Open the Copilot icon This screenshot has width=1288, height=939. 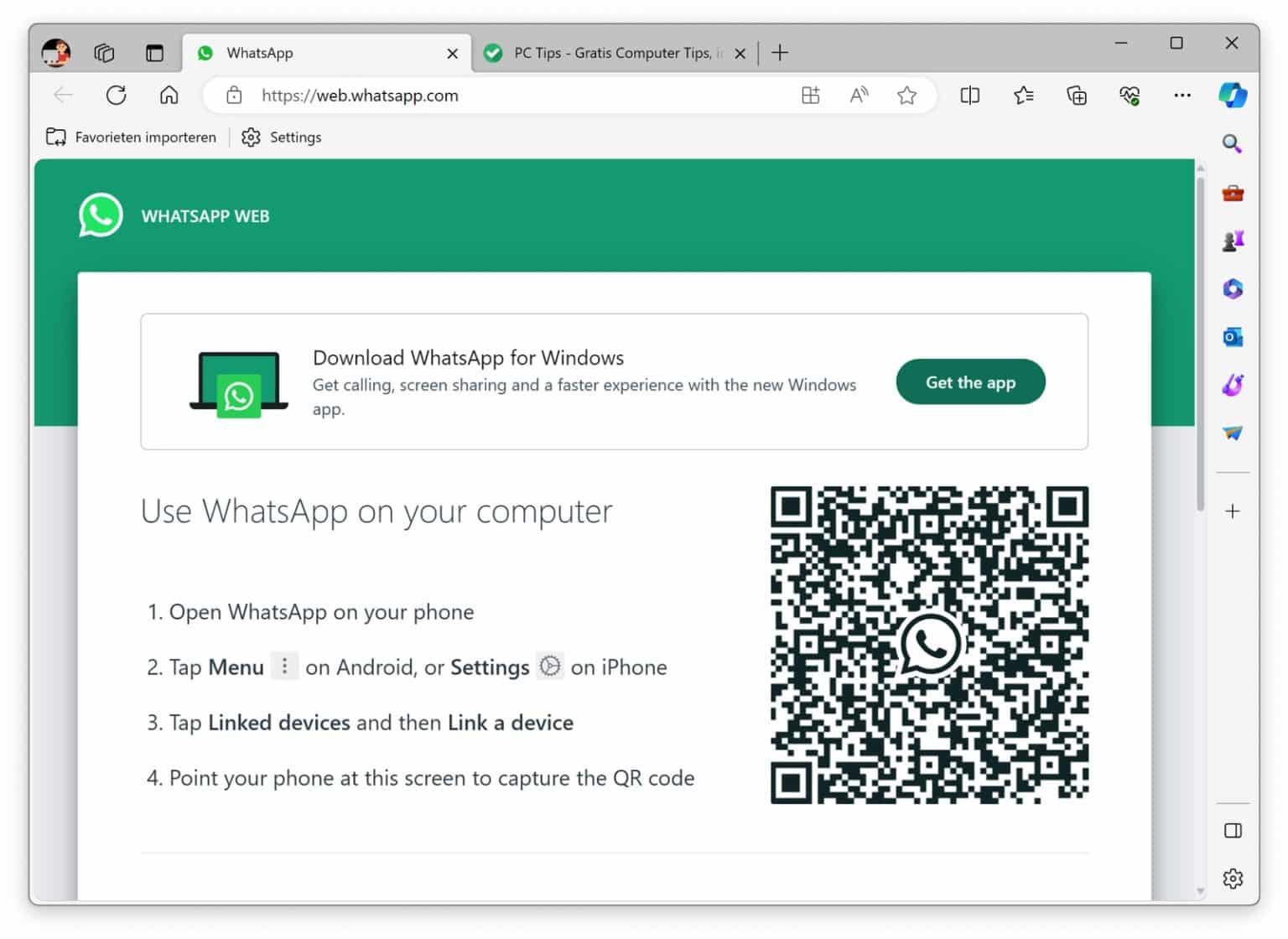click(x=1233, y=95)
